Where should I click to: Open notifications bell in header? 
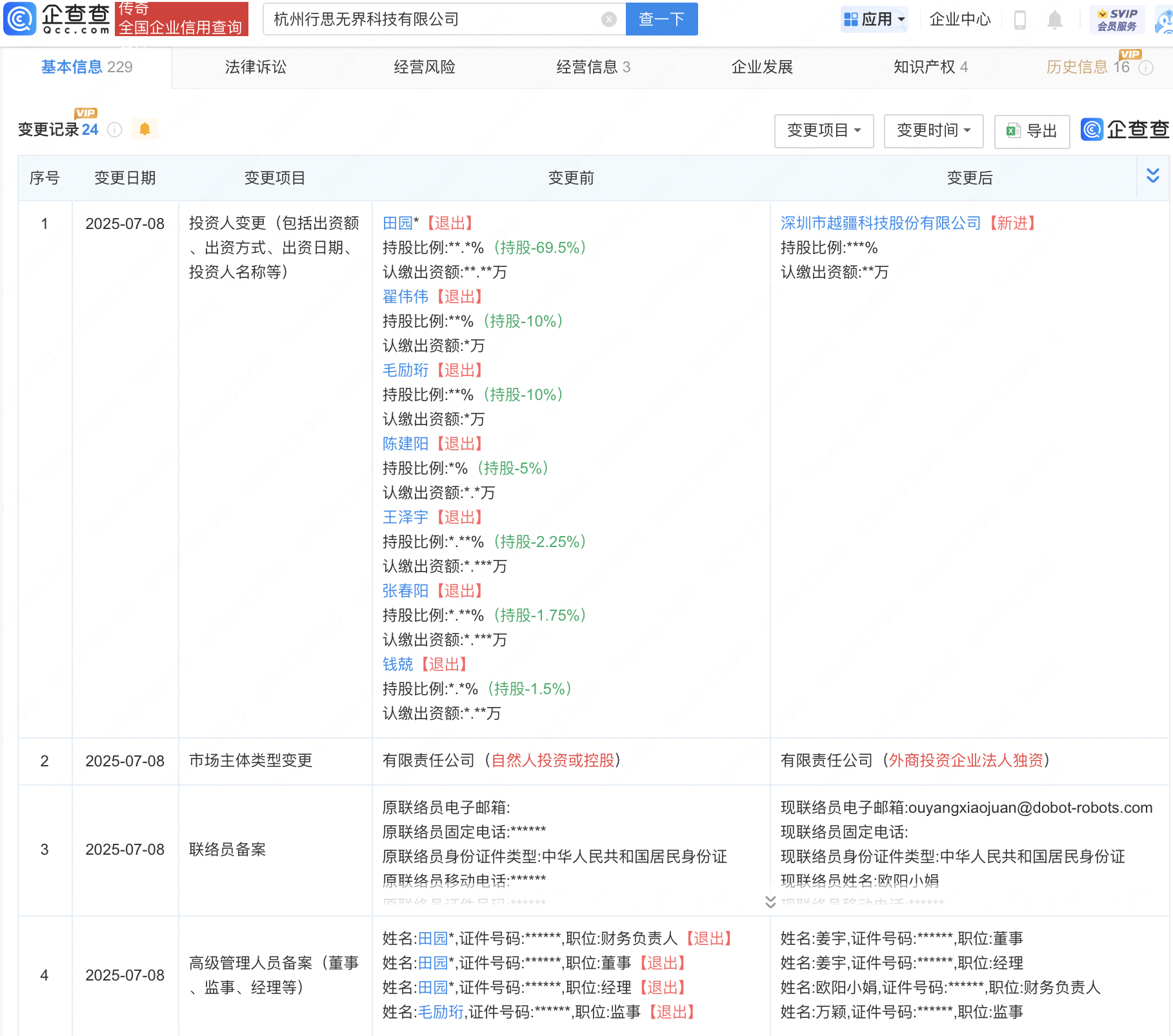(x=1054, y=20)
